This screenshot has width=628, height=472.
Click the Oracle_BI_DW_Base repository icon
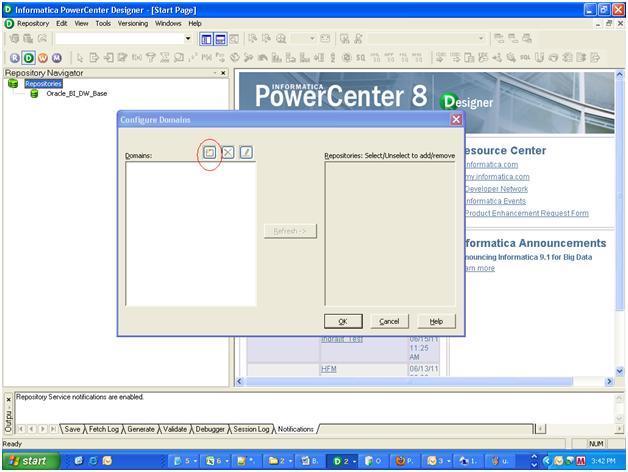pyautogui.click(x=34, y=93)
